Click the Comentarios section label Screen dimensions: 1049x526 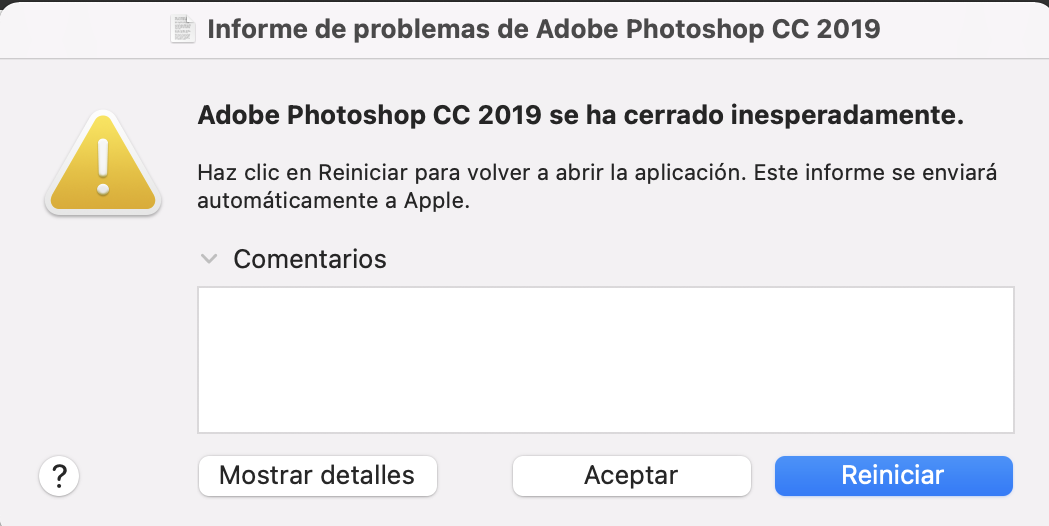tap(309, 259)
